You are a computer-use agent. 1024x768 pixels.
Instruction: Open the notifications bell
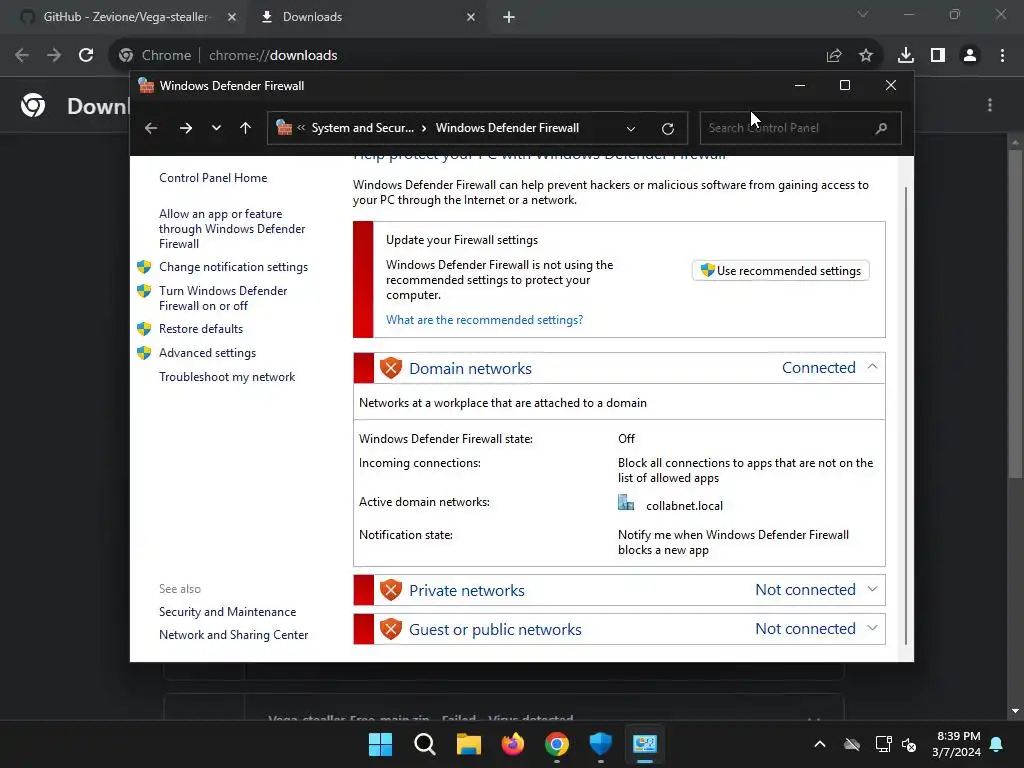[997, 744]
